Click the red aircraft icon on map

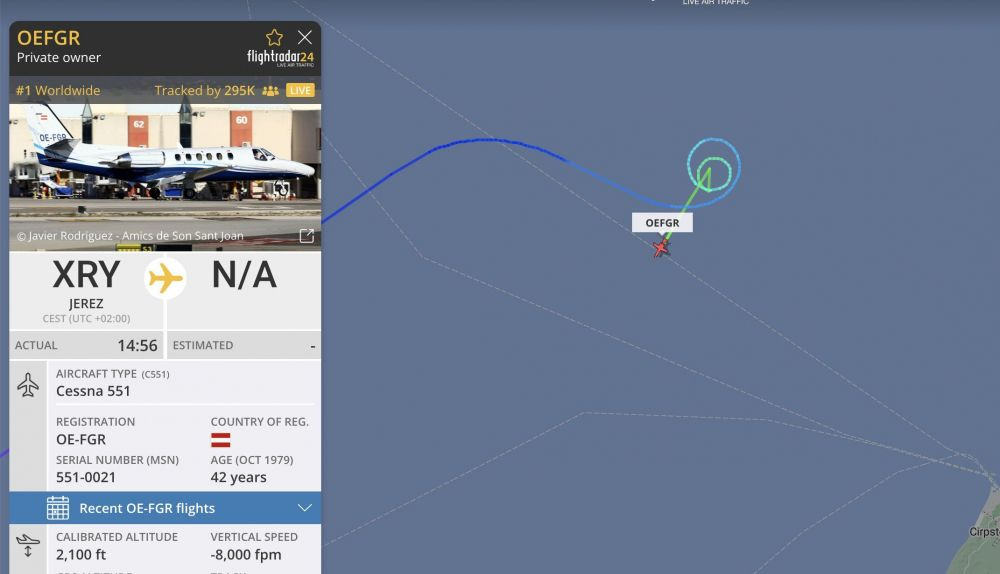(x=661, y=247)
